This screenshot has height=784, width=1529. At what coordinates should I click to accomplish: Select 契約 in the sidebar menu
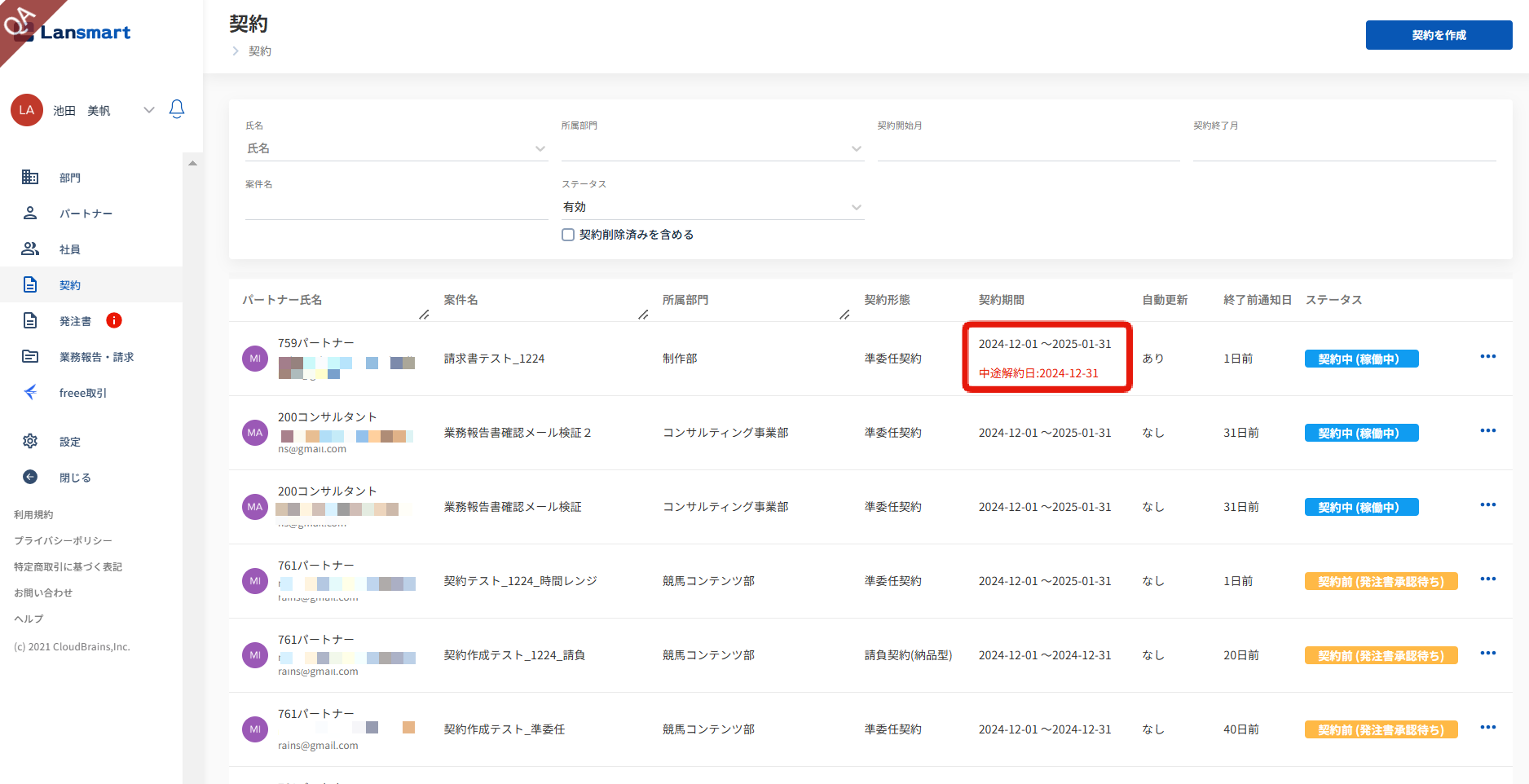(70, 285)
